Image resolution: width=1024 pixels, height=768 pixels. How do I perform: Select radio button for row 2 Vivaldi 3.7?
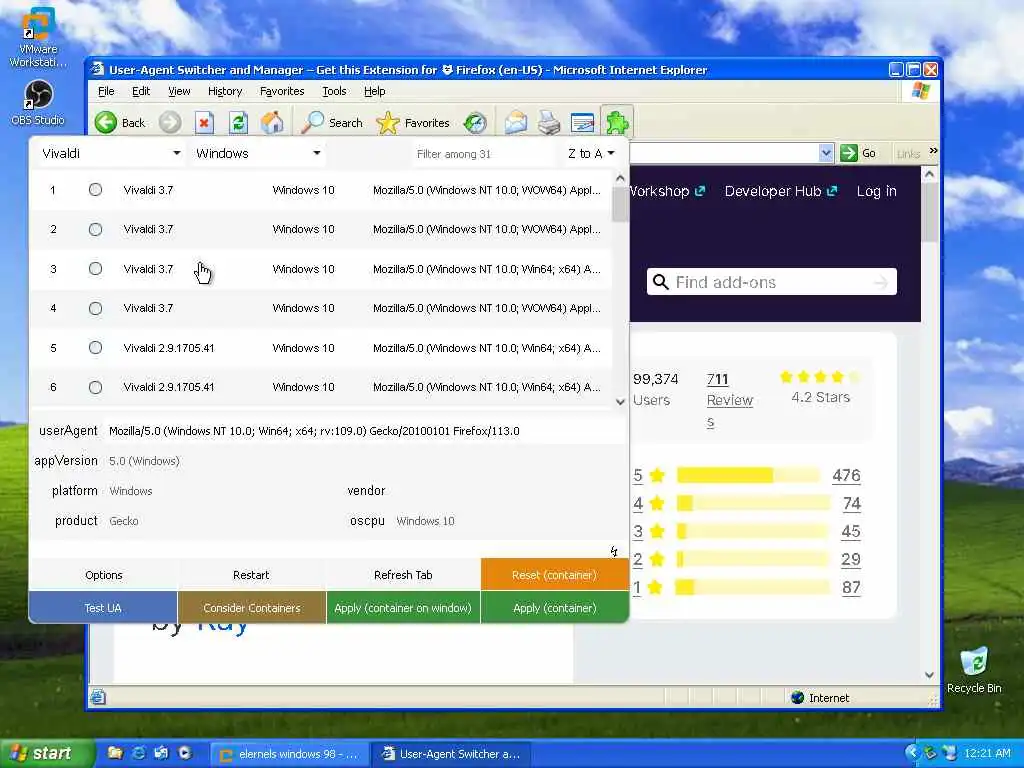[95, 229]
